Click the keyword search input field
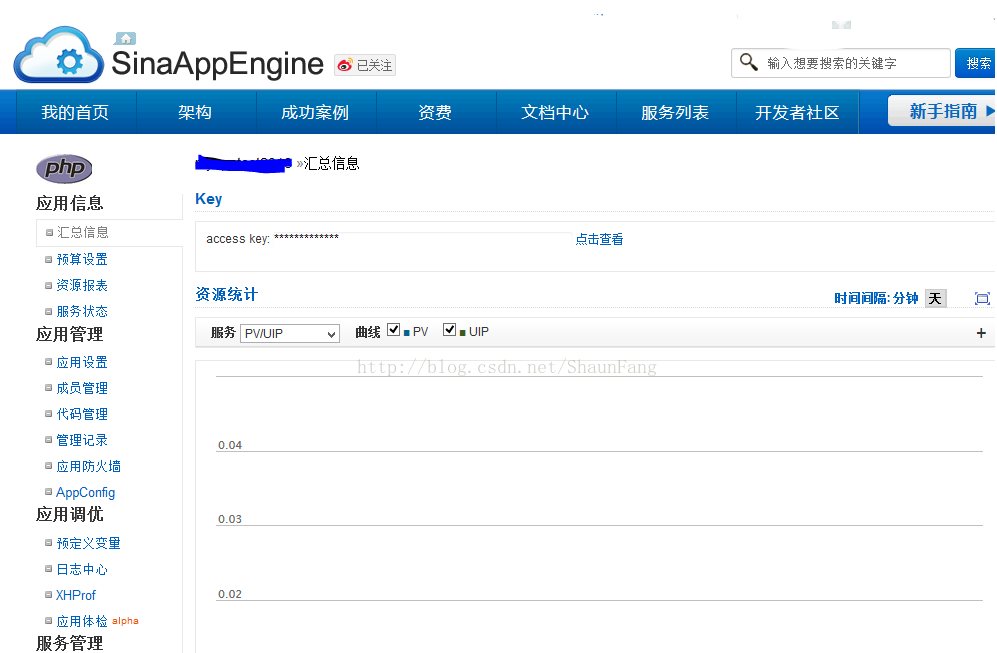Screen dimensions: 997x653 [x=841, y=63]
